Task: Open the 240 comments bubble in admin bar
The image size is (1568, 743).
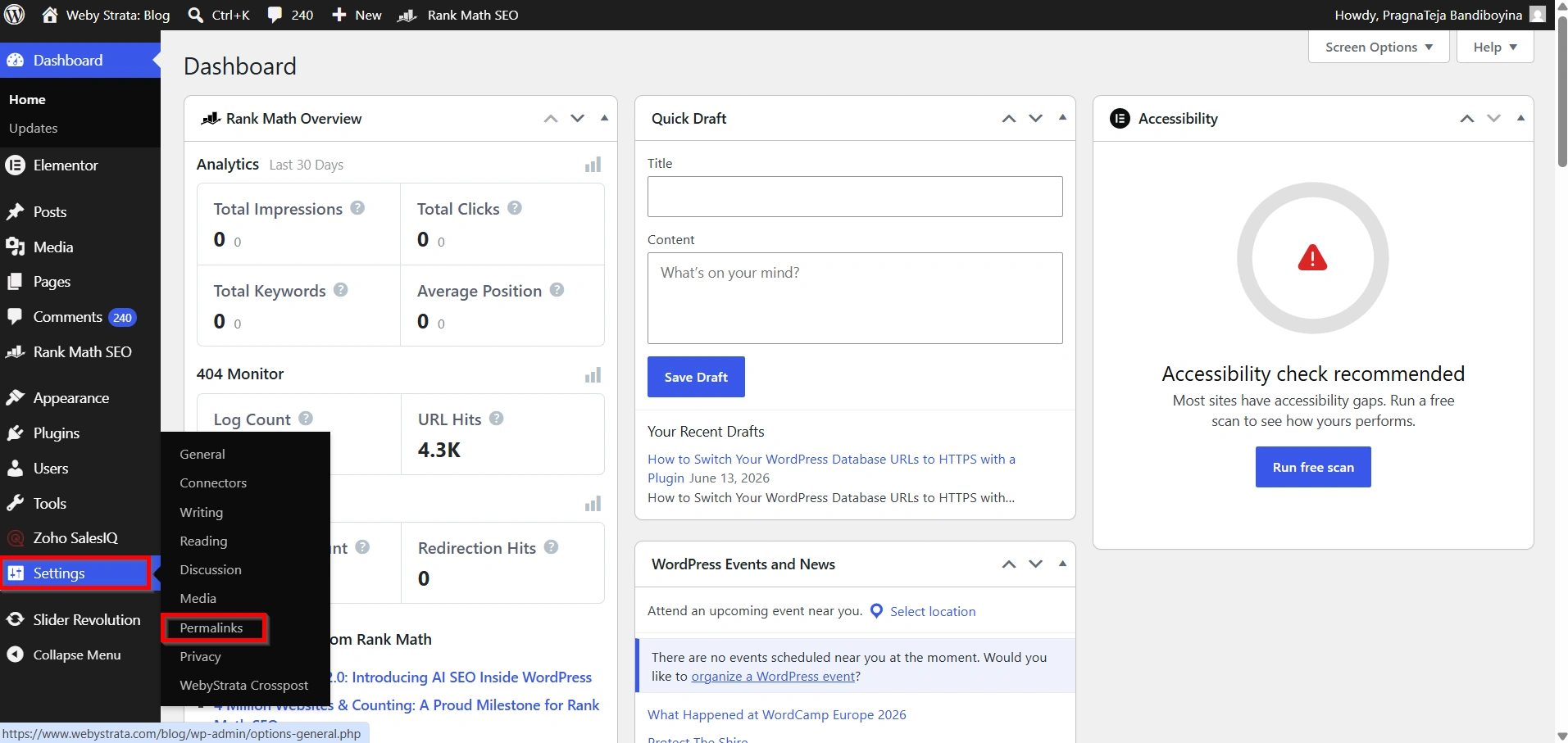Action: click(x=275, y=15)
